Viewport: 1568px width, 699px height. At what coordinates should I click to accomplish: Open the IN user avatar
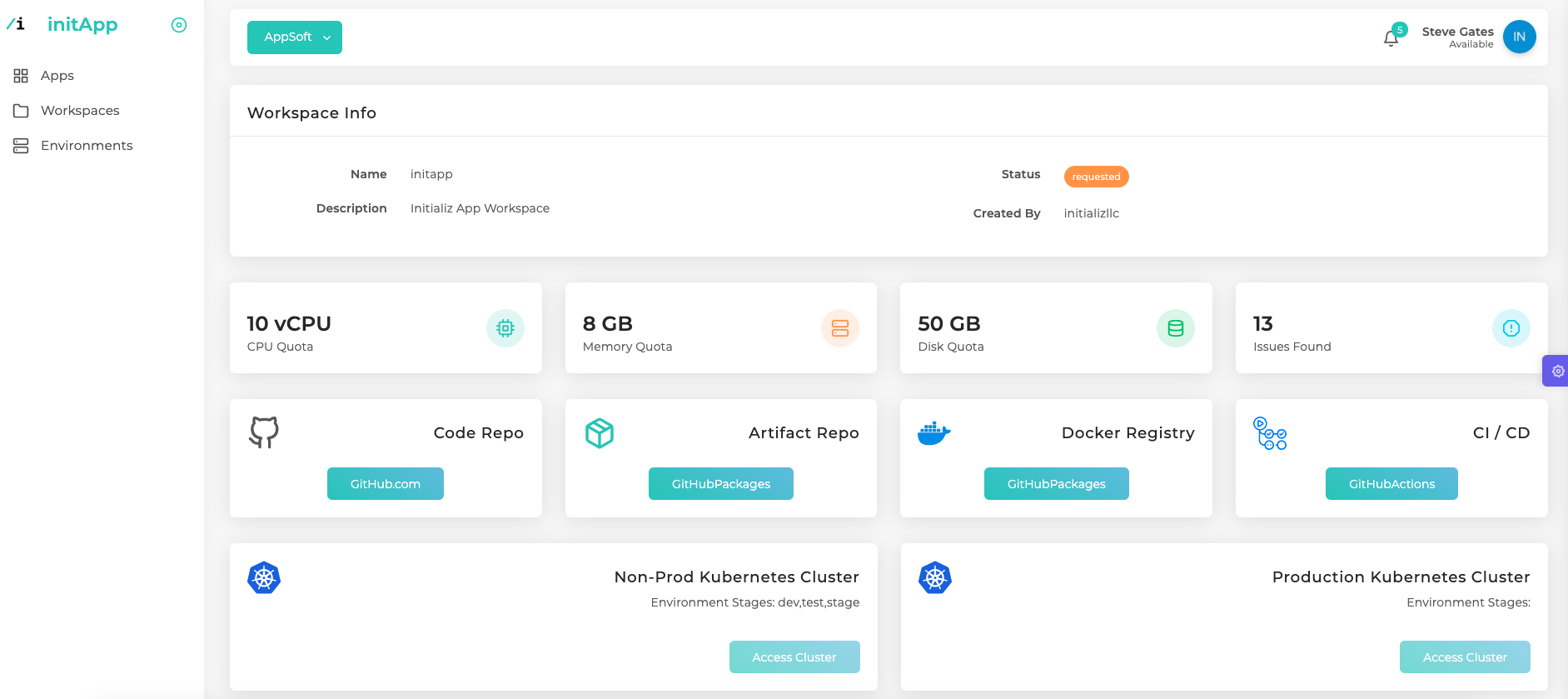coord(1520,37)
